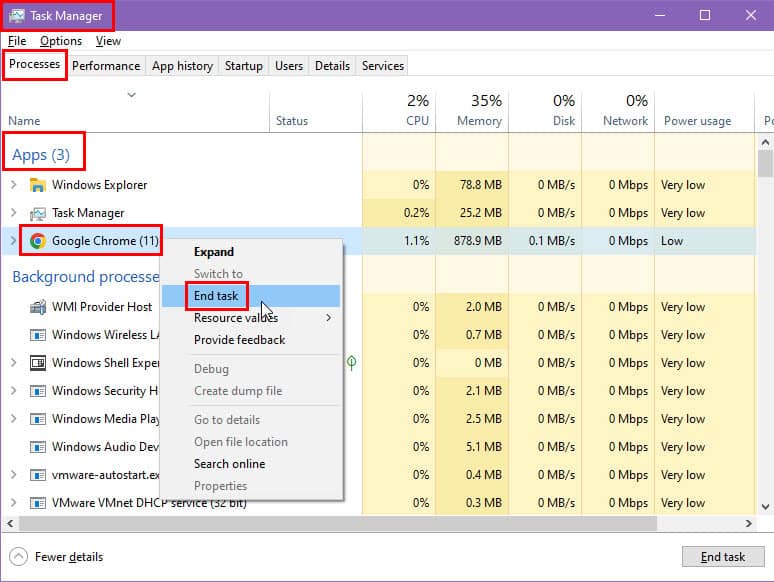Sort by the Status column header
Screen dimensions: 774x582
(316, 111)
